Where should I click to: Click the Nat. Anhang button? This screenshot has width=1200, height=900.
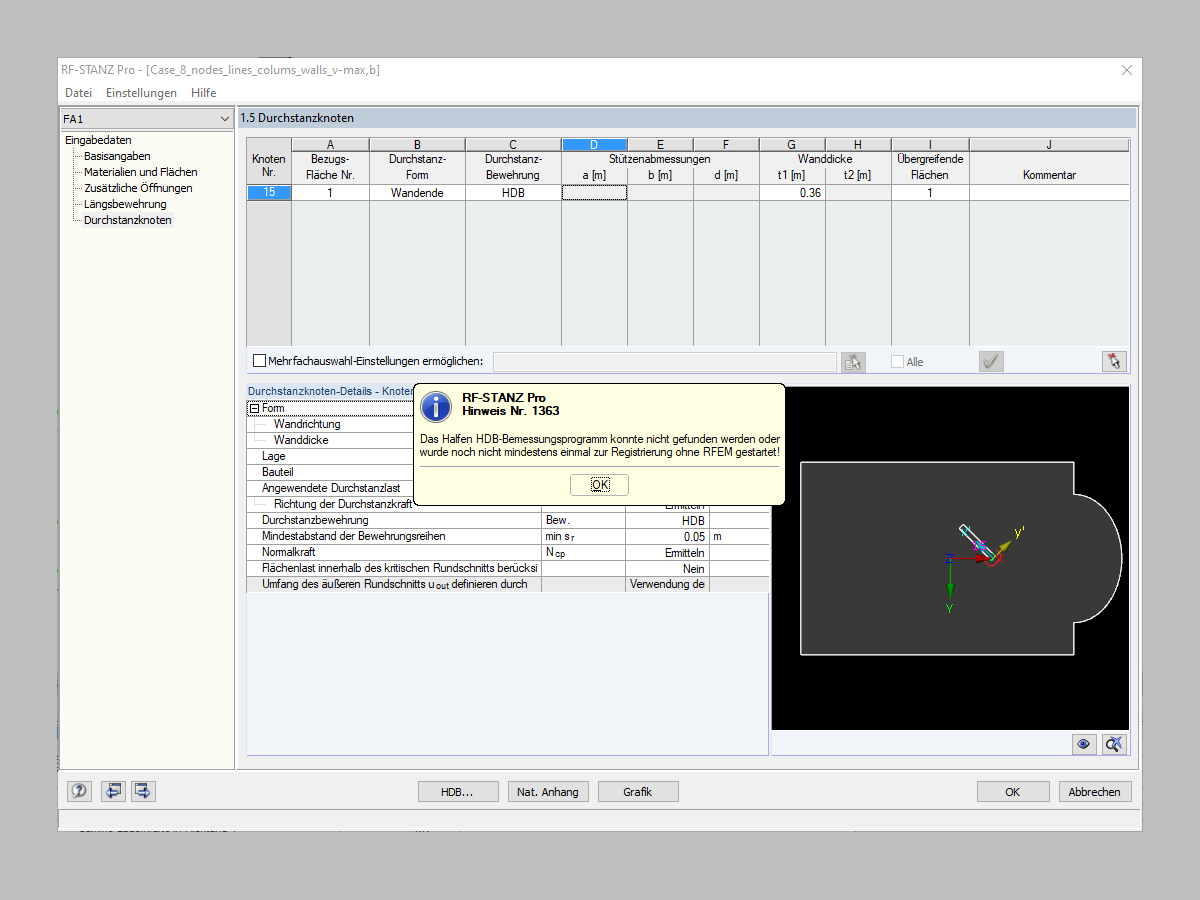[547, 792]
